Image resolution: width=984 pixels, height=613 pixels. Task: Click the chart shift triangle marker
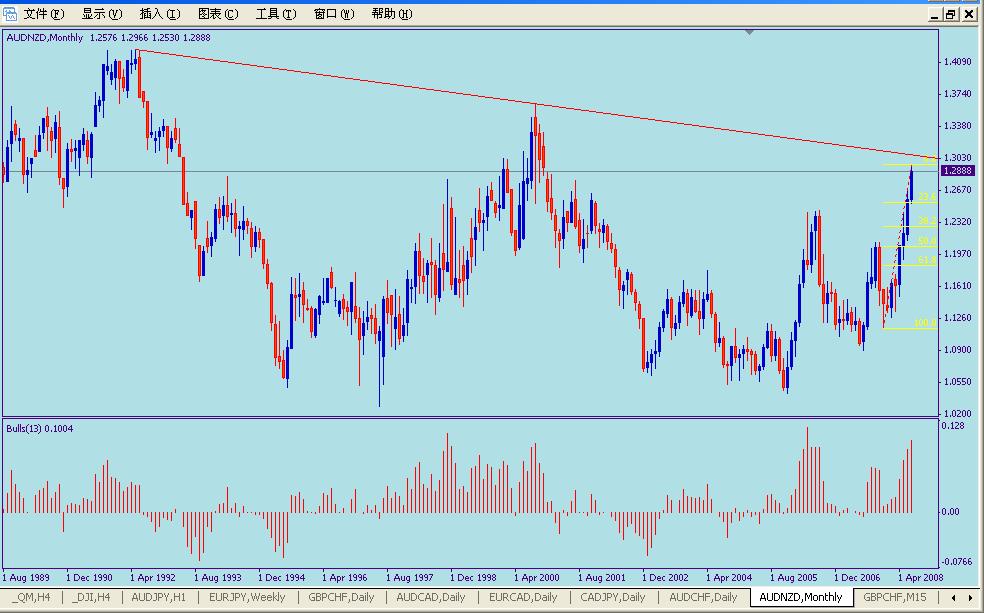pos(749,31)
